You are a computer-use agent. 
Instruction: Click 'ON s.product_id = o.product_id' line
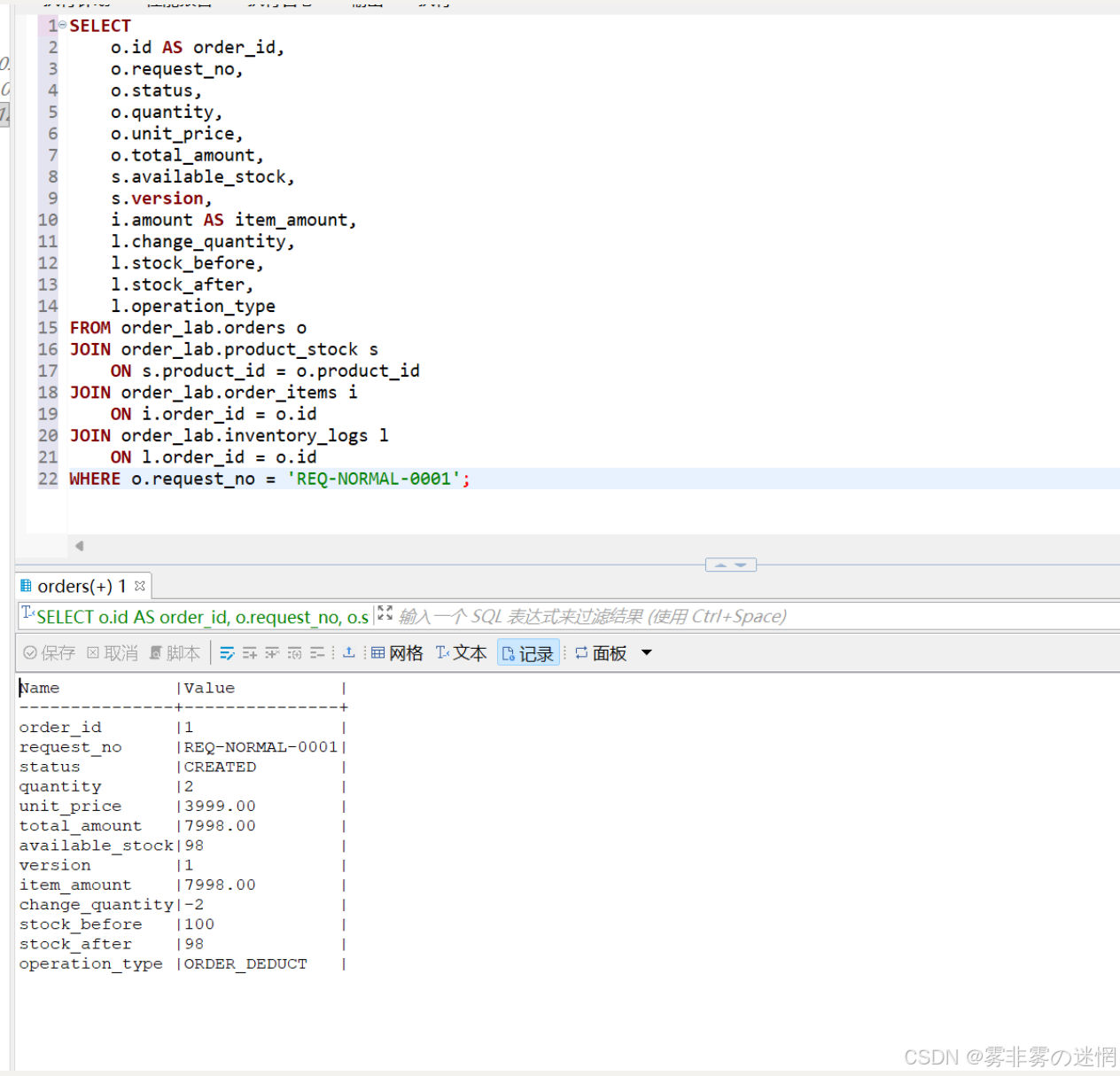tap(265, 370)
